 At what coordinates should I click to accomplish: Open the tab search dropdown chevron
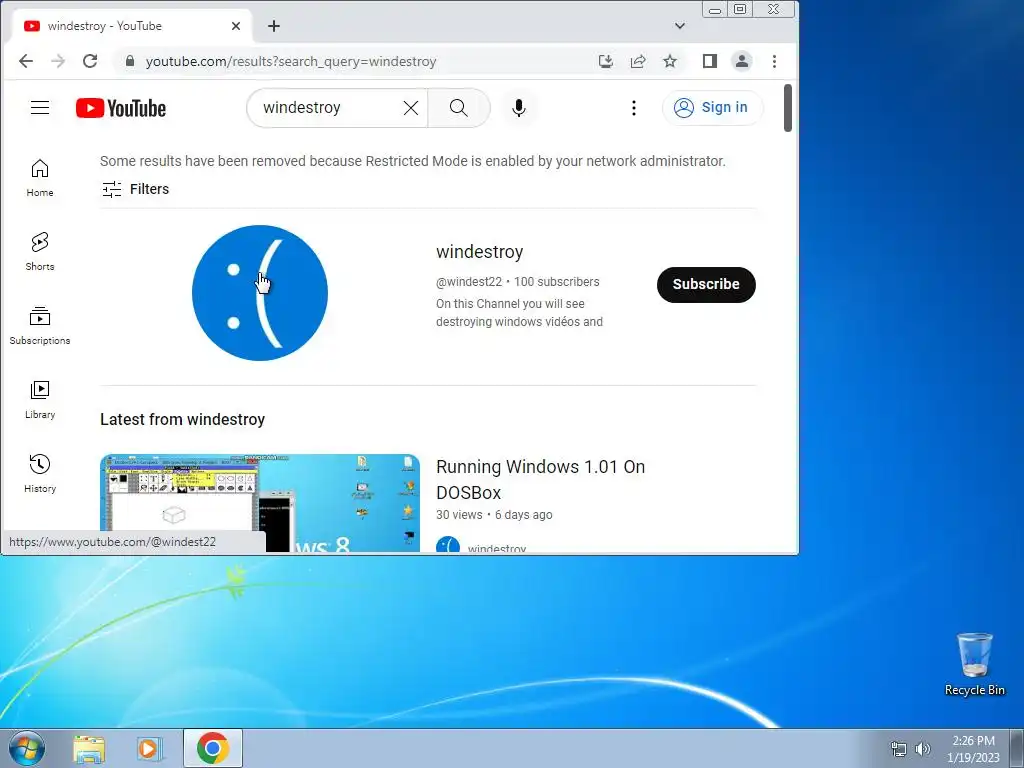(680, 26)
